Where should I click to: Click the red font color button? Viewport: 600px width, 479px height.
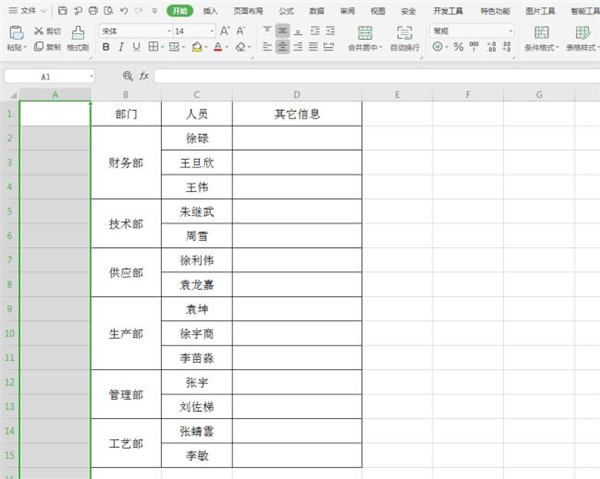pyautogui.click(x=218, y=47)
